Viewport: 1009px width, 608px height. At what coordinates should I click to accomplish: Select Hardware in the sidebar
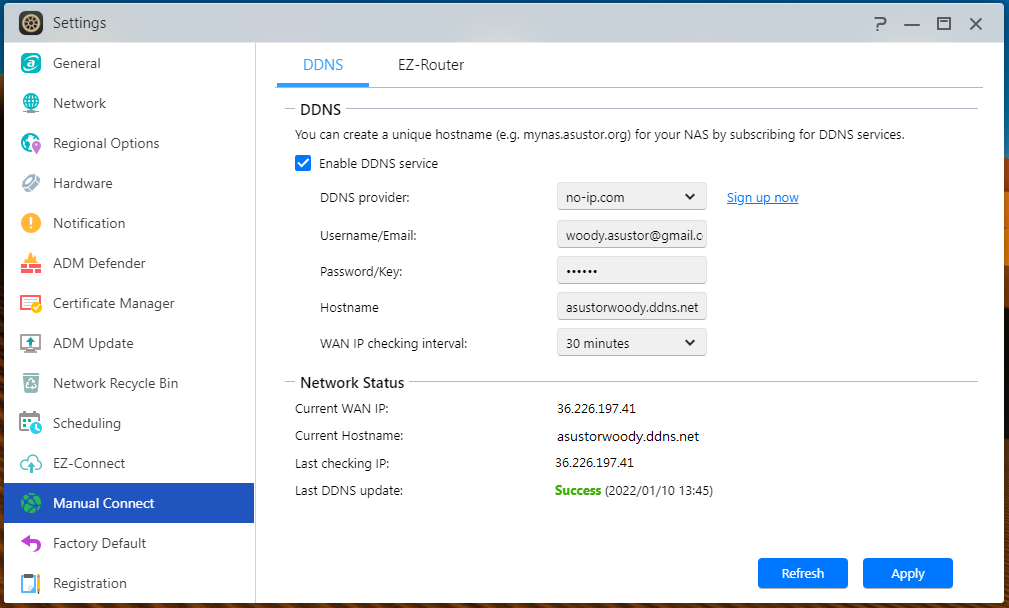pyautogui.click(x=129, y=183)
